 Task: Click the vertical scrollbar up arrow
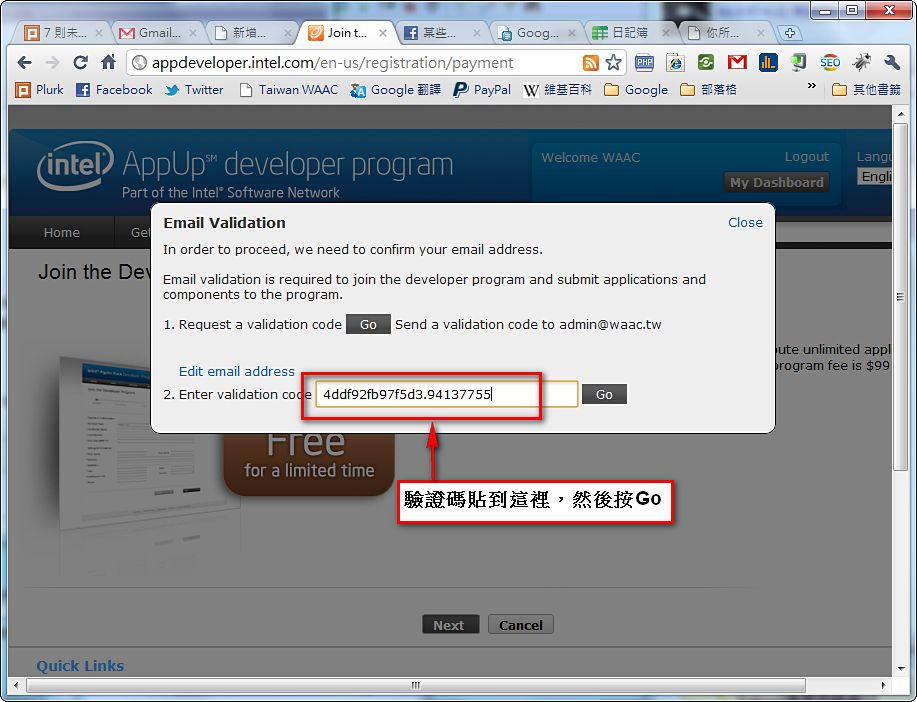coord(901,113)
